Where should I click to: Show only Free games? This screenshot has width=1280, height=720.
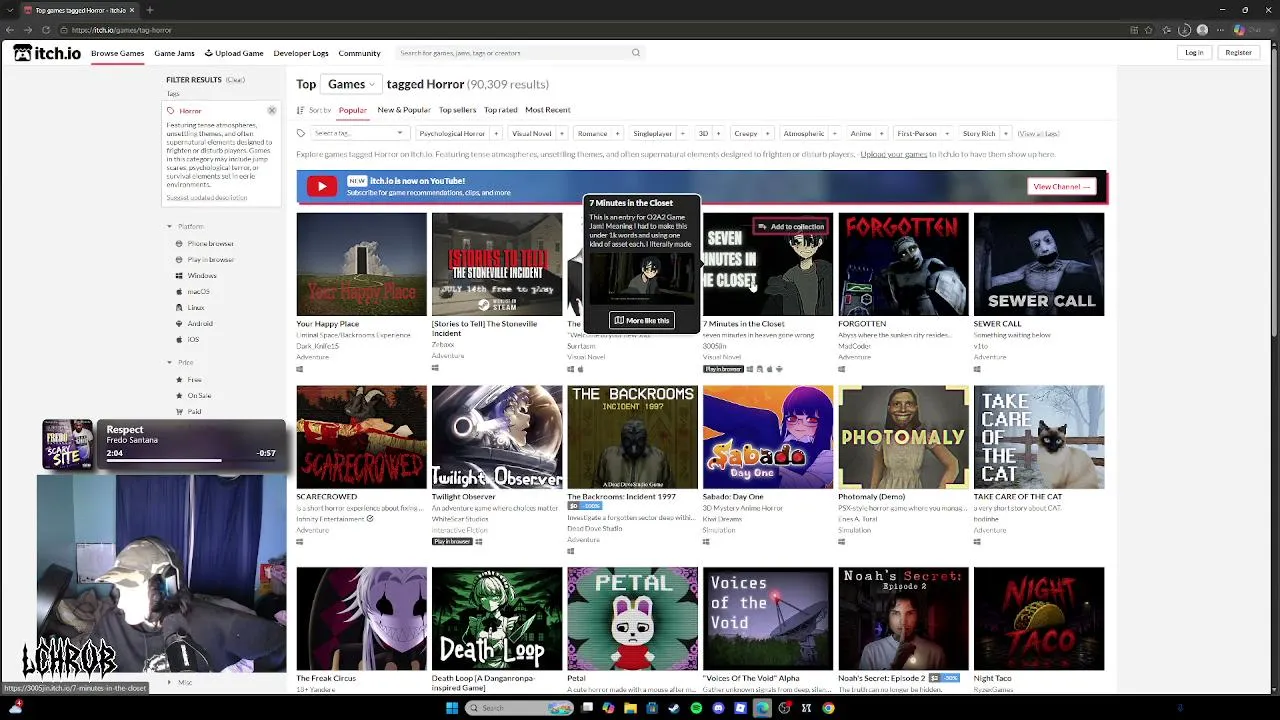(189, 379)
